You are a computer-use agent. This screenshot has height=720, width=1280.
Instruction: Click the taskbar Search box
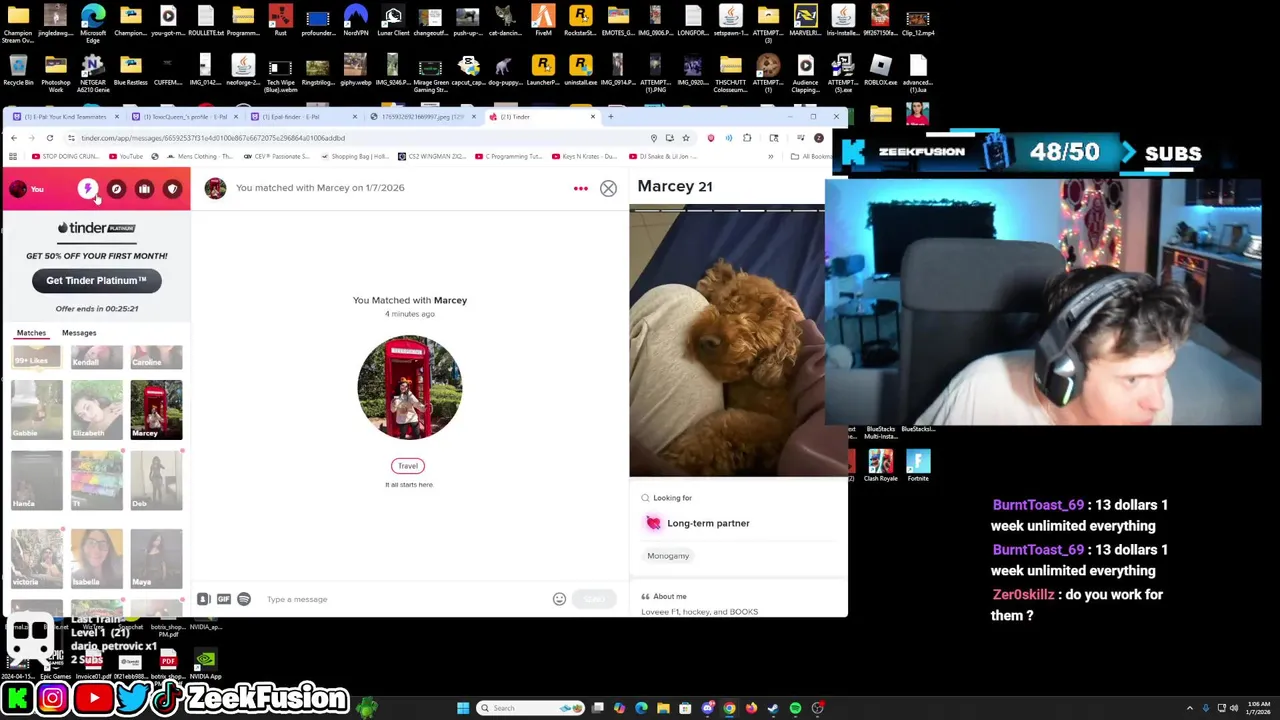pos(531,708)
